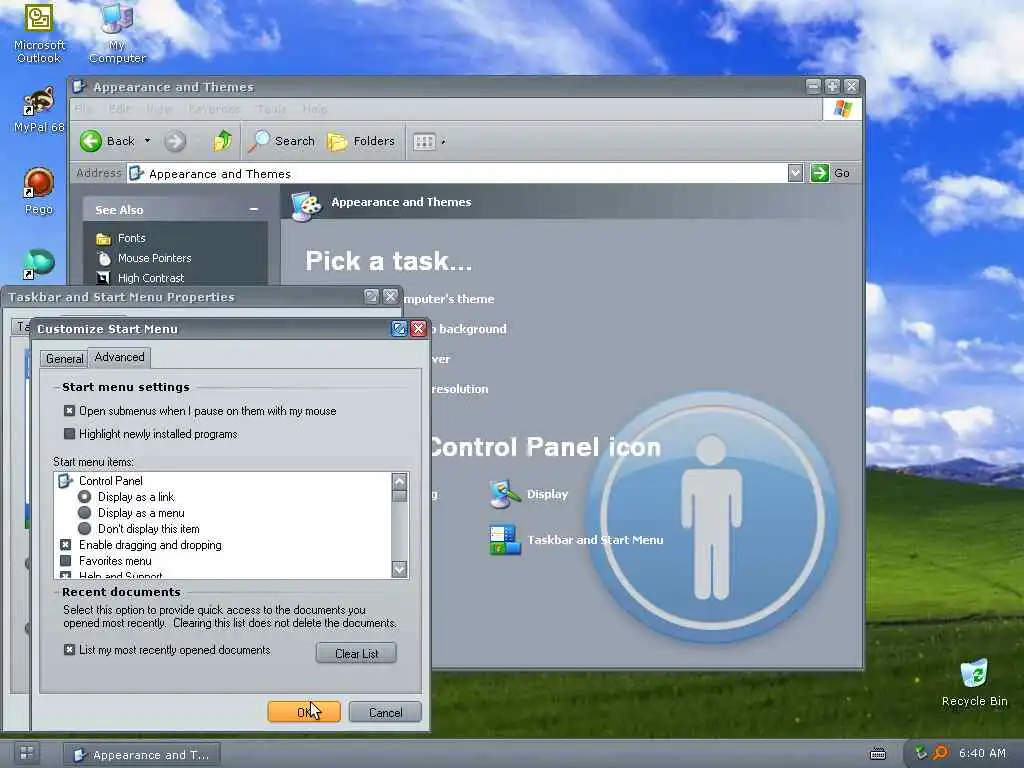Viewport: 1024px width, 768px height.
Task: Collapse the See Also panel
Action: click(x=254, y=209)
